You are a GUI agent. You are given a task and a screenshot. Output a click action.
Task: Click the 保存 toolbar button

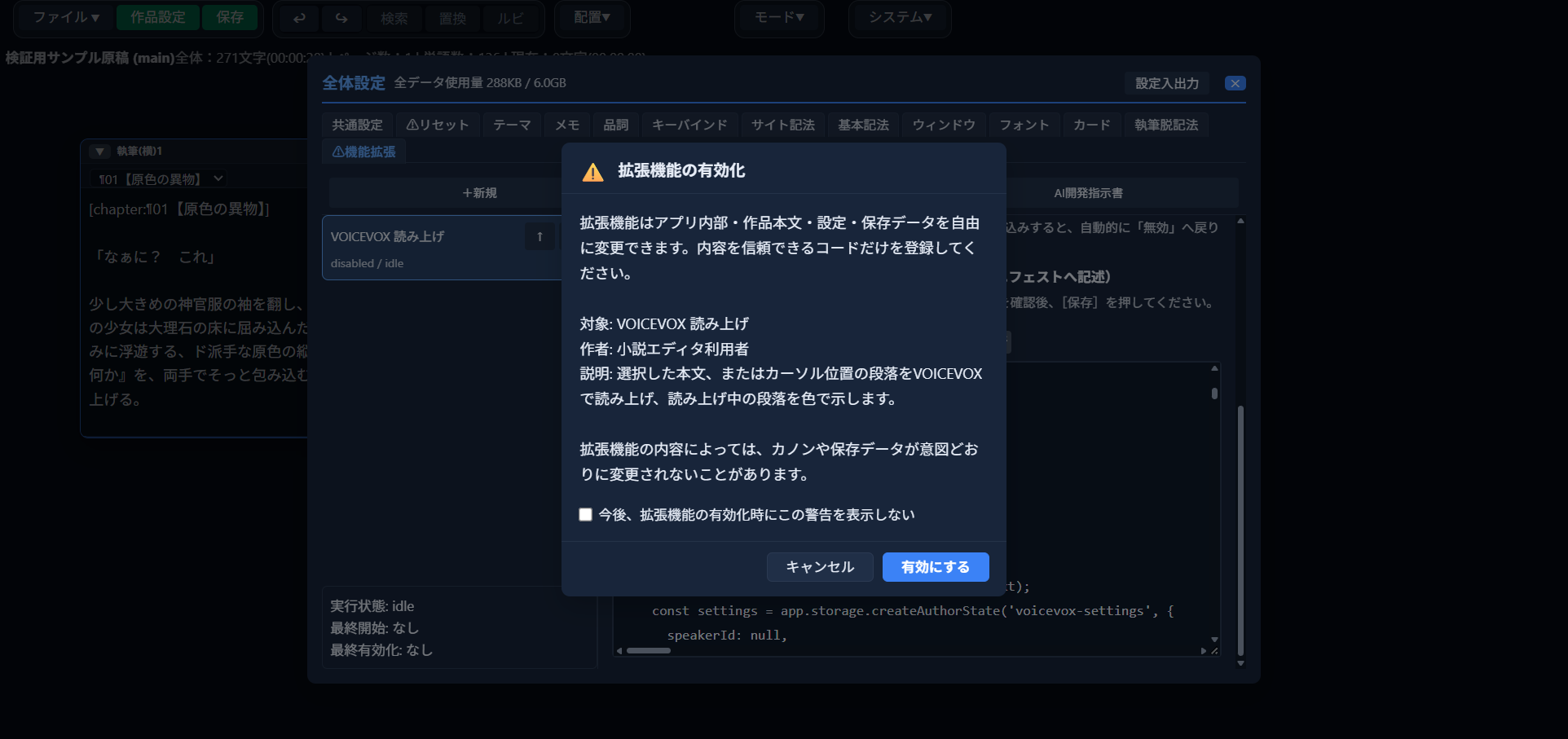pos(230,18)
